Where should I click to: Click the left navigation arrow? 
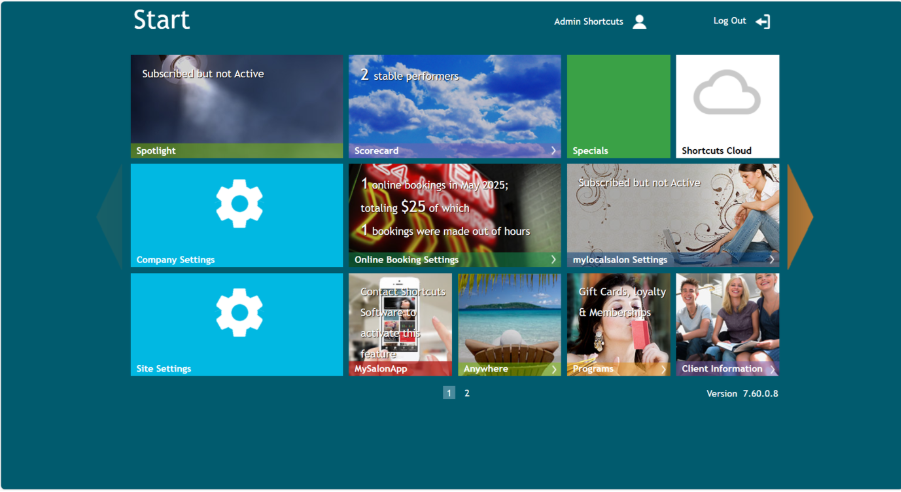[109, 216]
